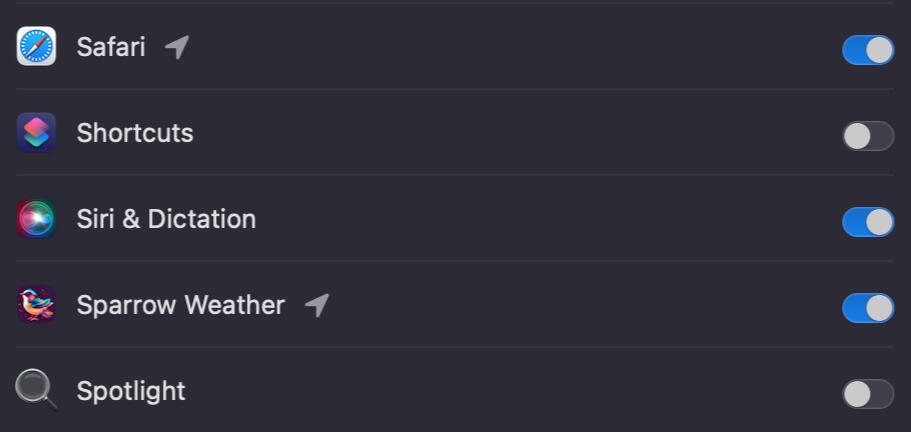Select the Safari text label
The width and height of the screenshot is (911, 432).
click(111, 47)
